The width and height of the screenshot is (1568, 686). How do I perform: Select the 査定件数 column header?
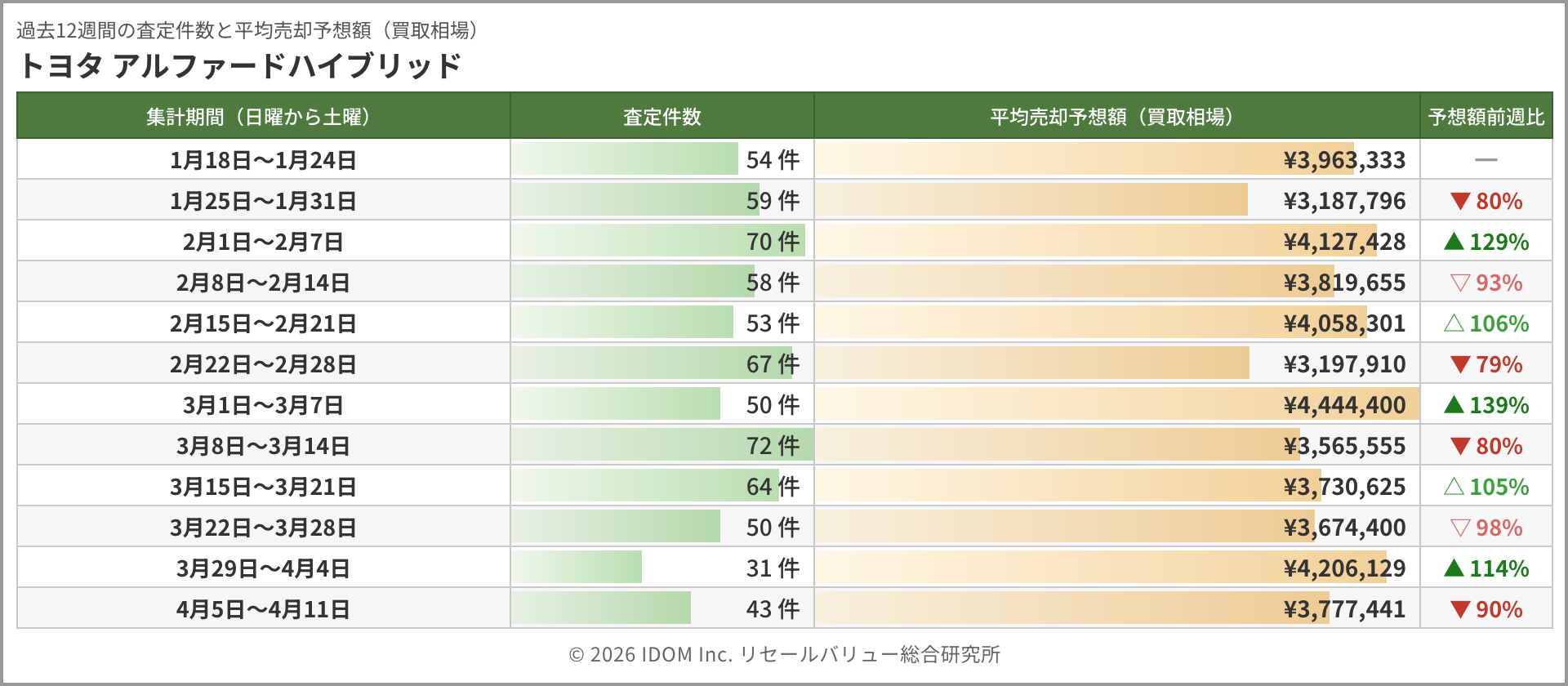pyautogui.click(x=661, y=117)
